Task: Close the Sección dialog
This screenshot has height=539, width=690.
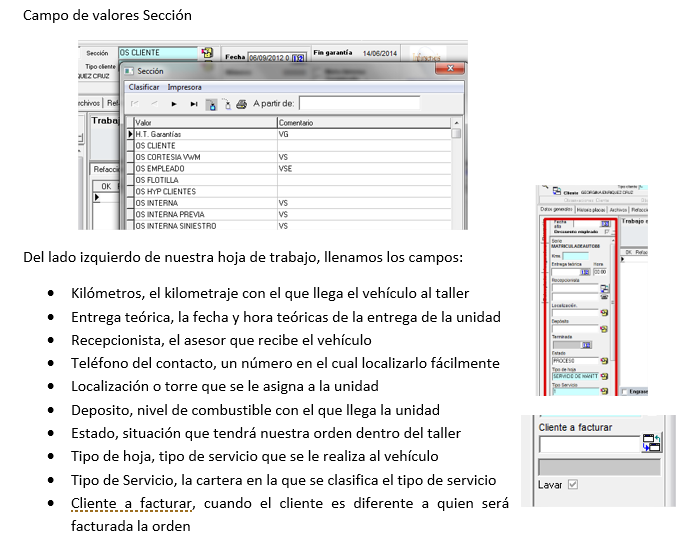Action: pyautogui.click(x=450, y=68)
